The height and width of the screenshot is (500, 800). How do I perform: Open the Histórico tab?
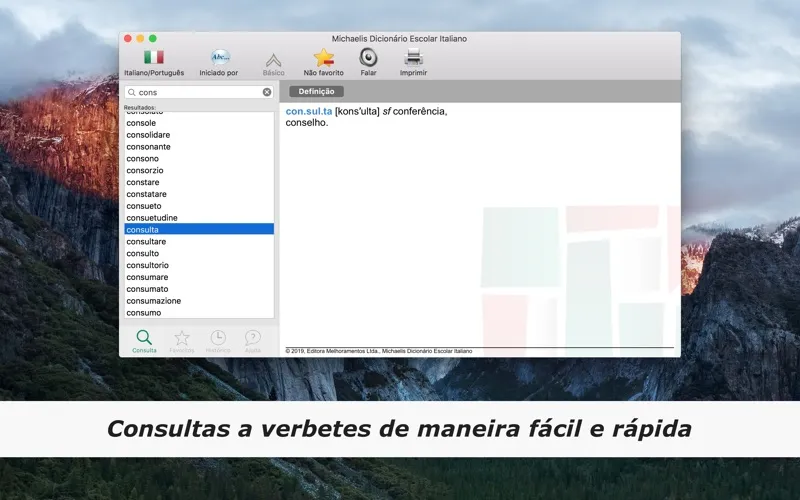pos(217,340)
